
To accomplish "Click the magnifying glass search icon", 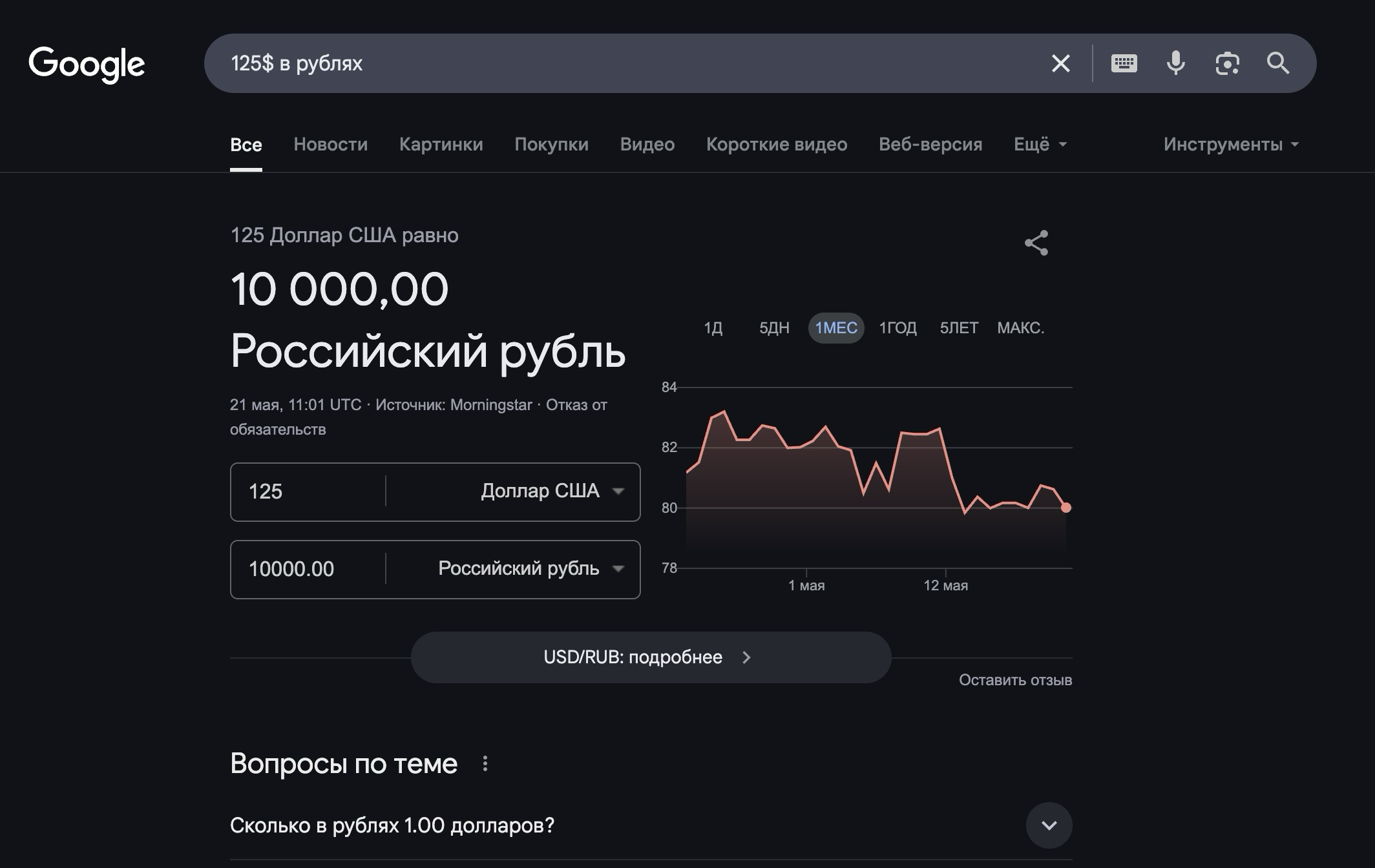I will coord(1277,63).
